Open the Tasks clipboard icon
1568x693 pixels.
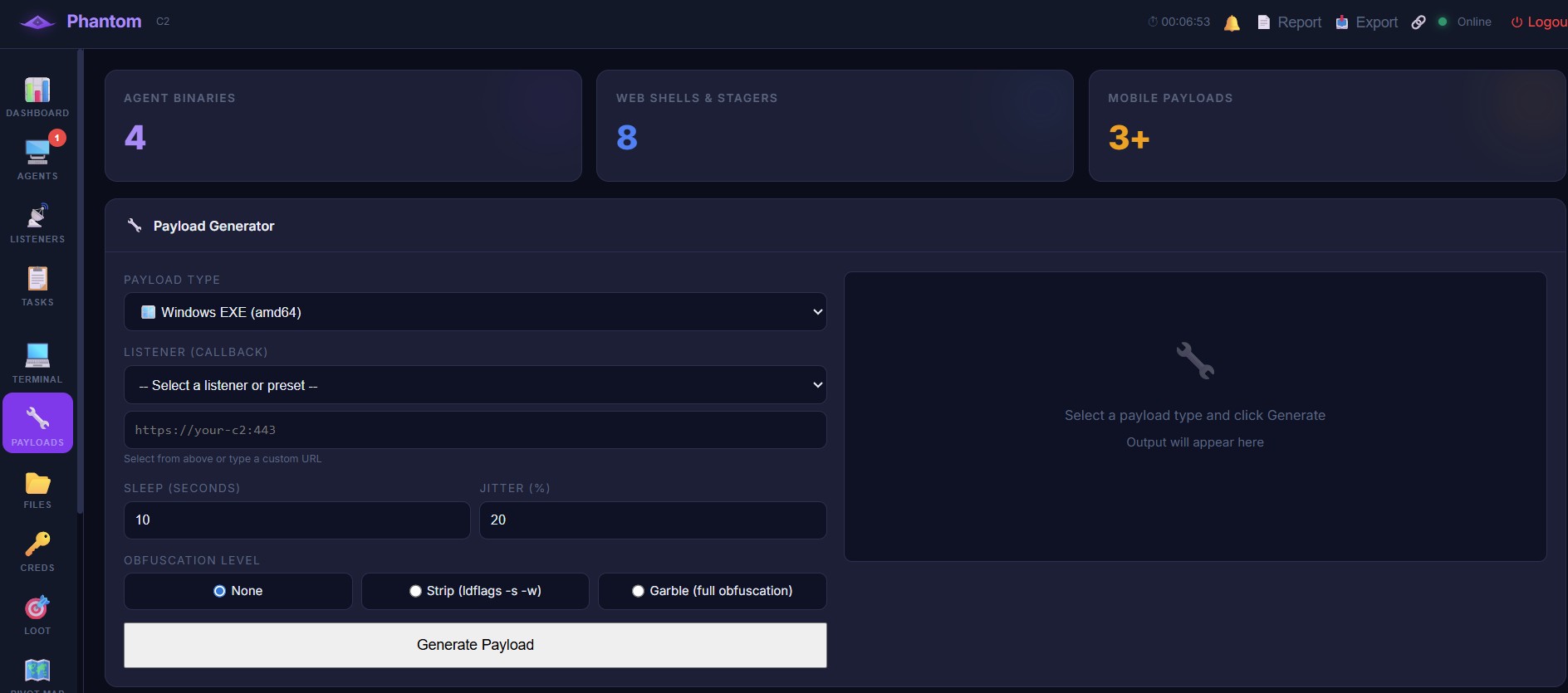pos(37,279)
